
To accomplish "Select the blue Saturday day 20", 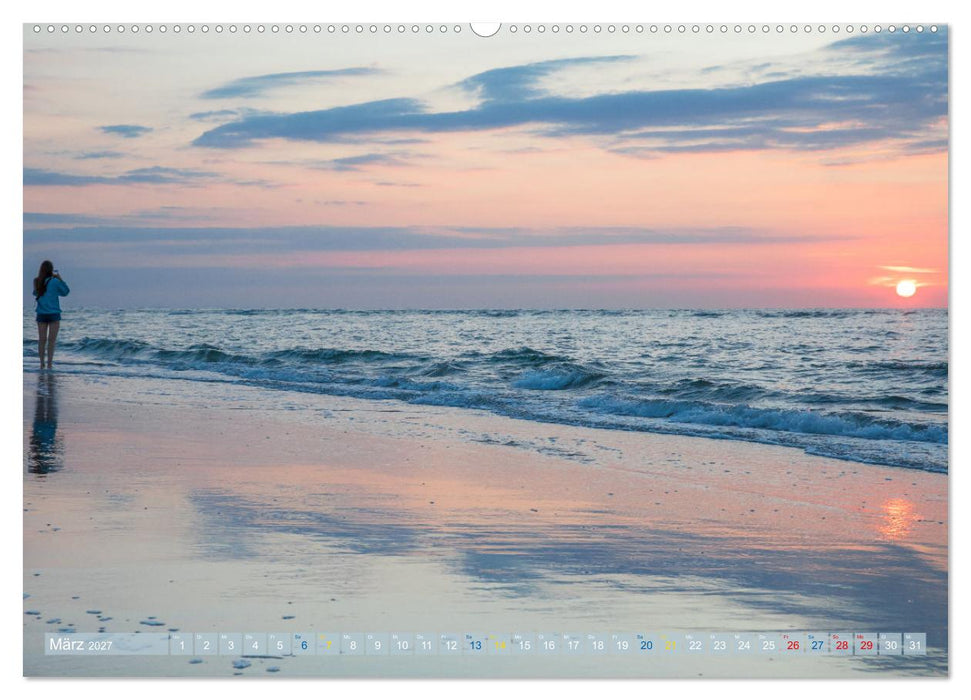I will coord(647,644).
